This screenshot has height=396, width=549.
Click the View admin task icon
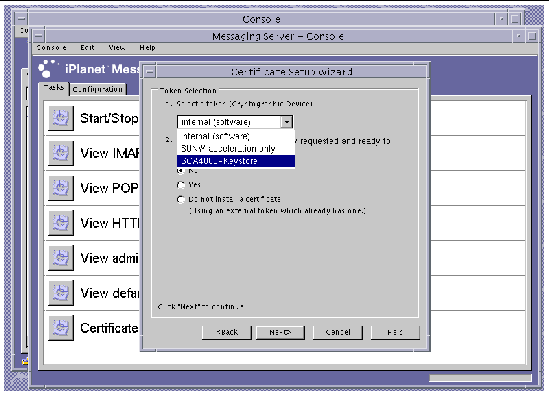click(x=61, y=258)
